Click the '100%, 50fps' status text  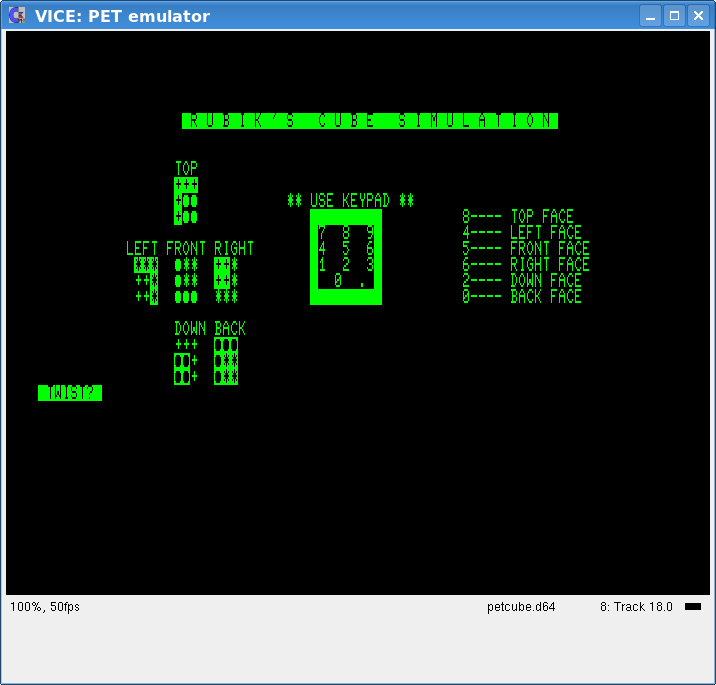pos(45,606)
